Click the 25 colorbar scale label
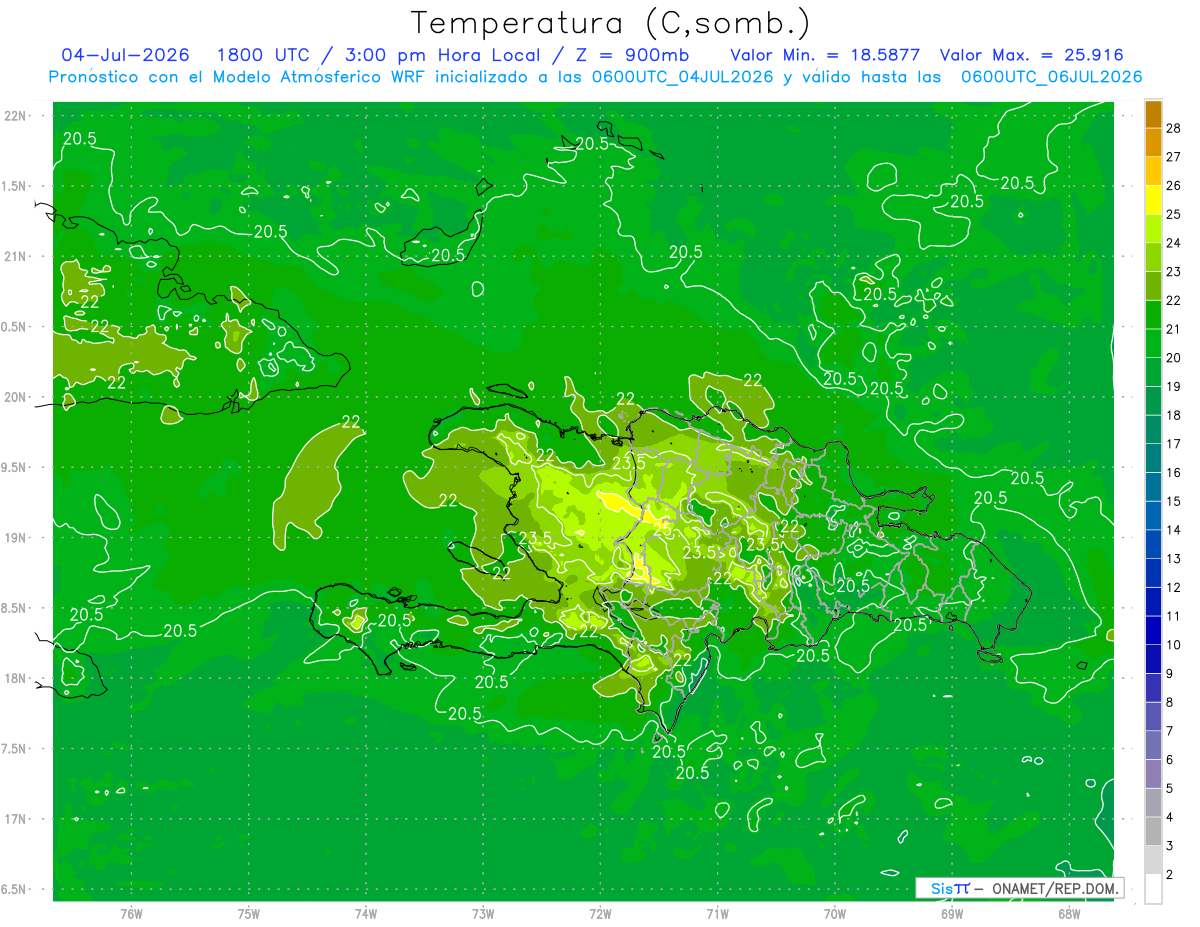 tap(1174, 214)
